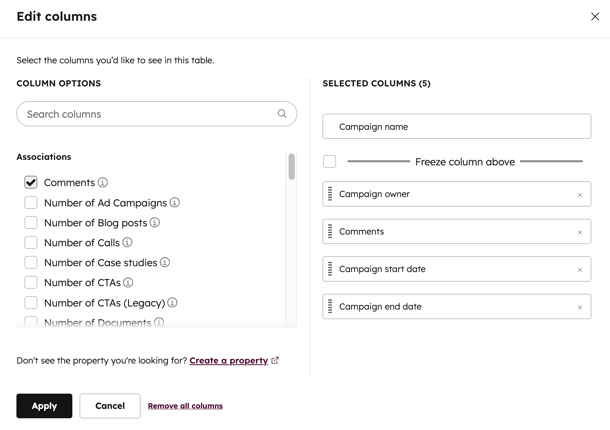
Task: Click the column options scrollbar
Action: point(292,167)
